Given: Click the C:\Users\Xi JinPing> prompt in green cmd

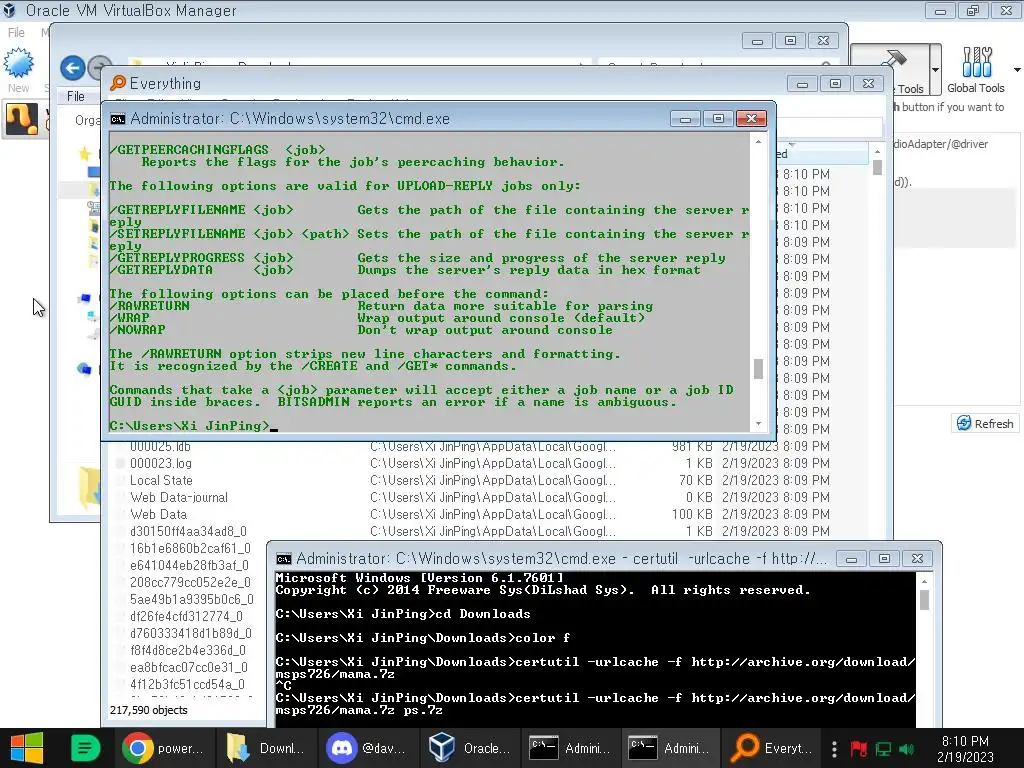Looking at the screenshot, I should click(189, 426).
